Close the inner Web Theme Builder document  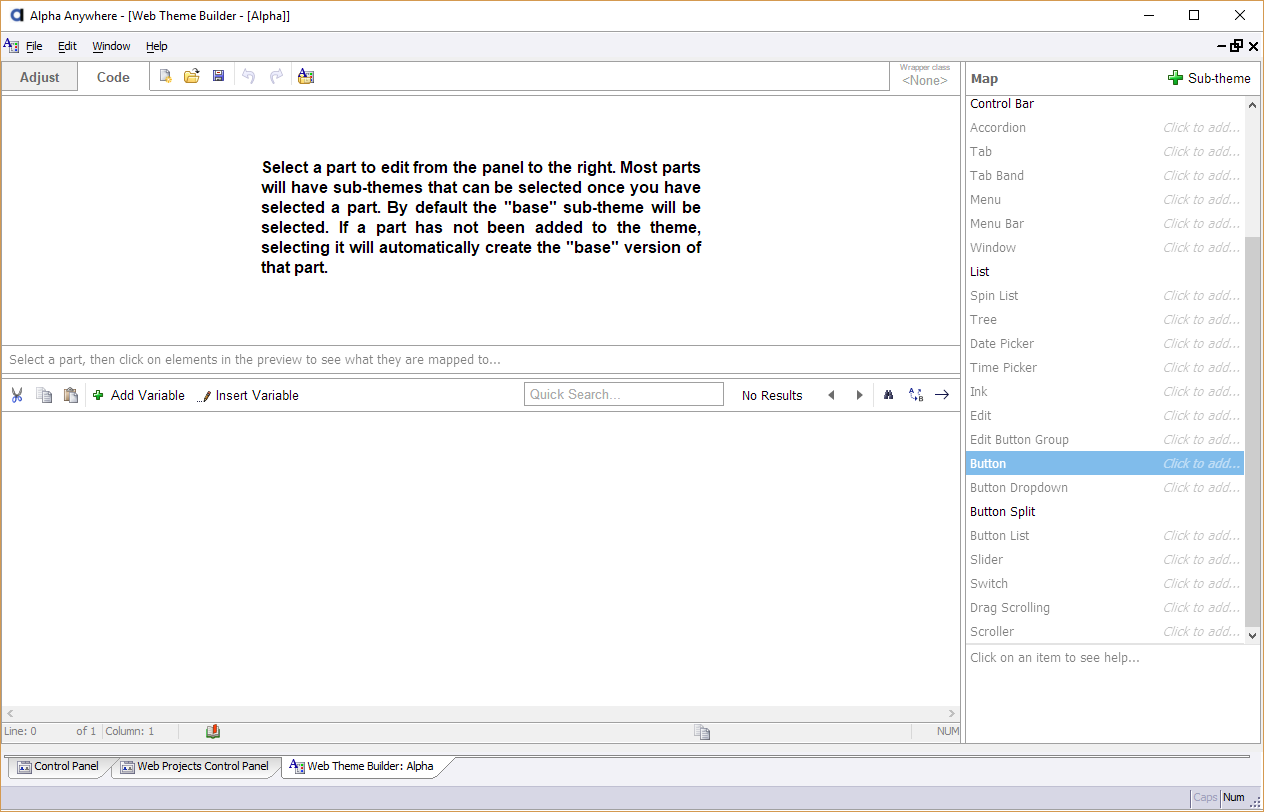point(1253,46)
